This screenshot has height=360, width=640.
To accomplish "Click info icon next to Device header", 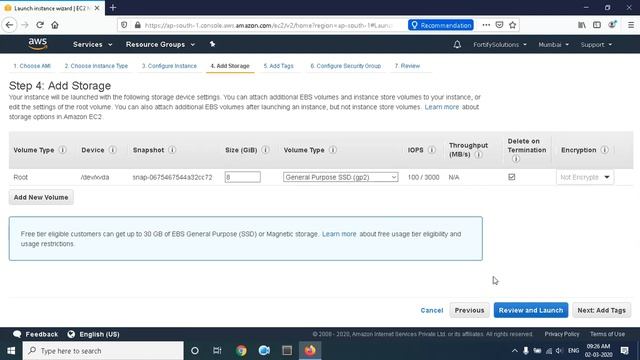I will pyautogui.click(x=113, y=150).
